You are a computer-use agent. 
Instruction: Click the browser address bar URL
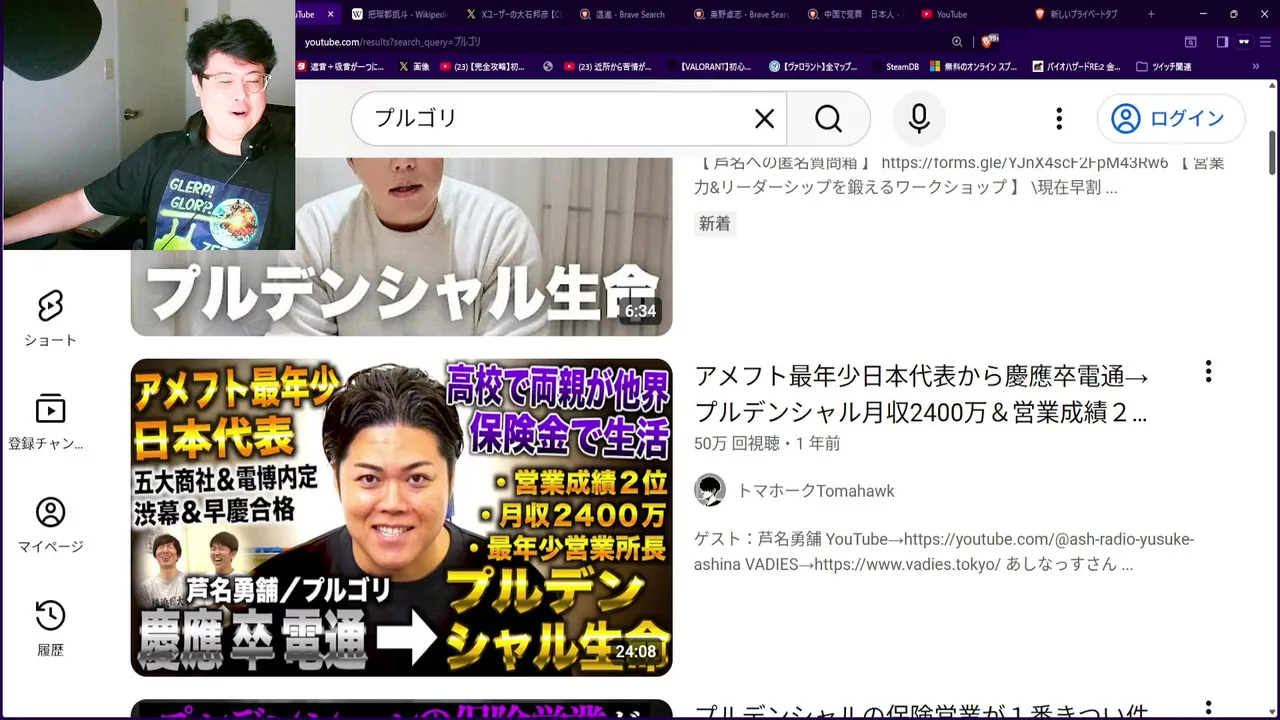pyautogui.click(x=392, y=42)
